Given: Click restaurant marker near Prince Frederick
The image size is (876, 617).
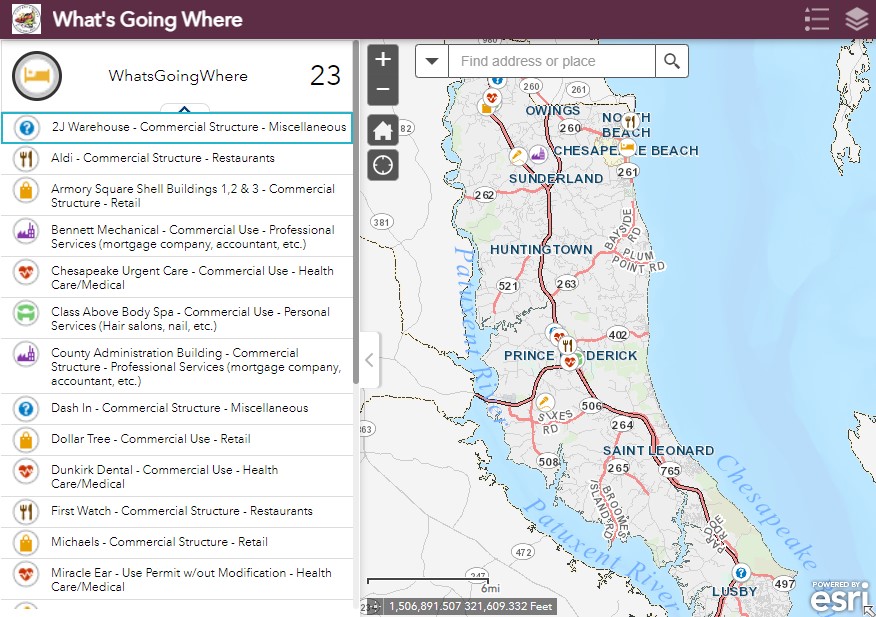Looking at the screenshot, I should point(568,346).
